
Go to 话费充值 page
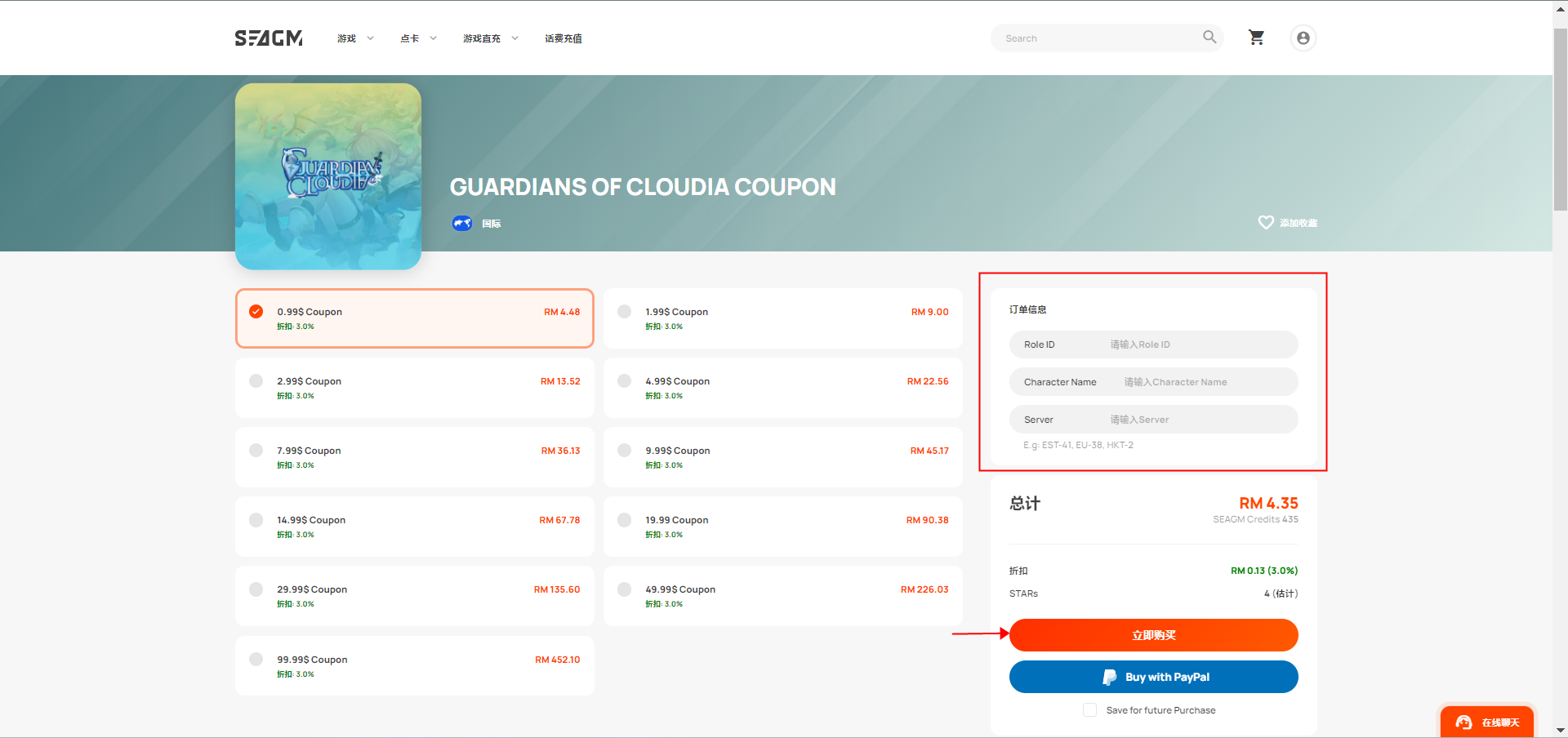click(563, 38)
